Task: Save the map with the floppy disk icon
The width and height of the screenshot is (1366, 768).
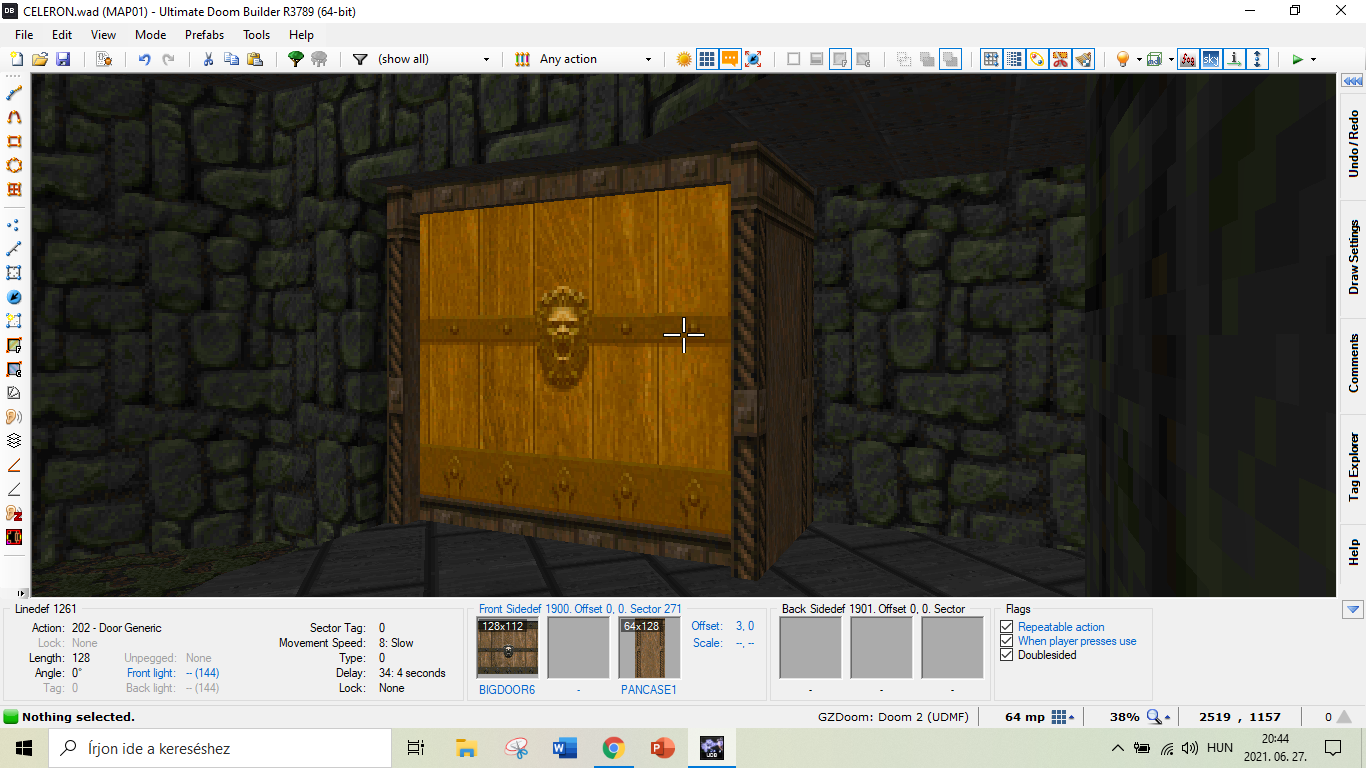Action: click(x=63, y=59)
